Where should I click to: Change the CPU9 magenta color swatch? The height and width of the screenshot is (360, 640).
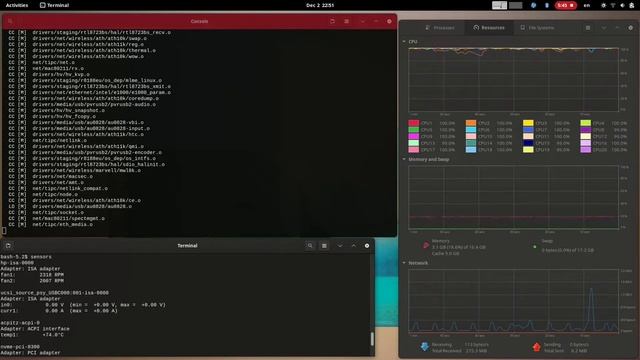(x=413, y=136)
